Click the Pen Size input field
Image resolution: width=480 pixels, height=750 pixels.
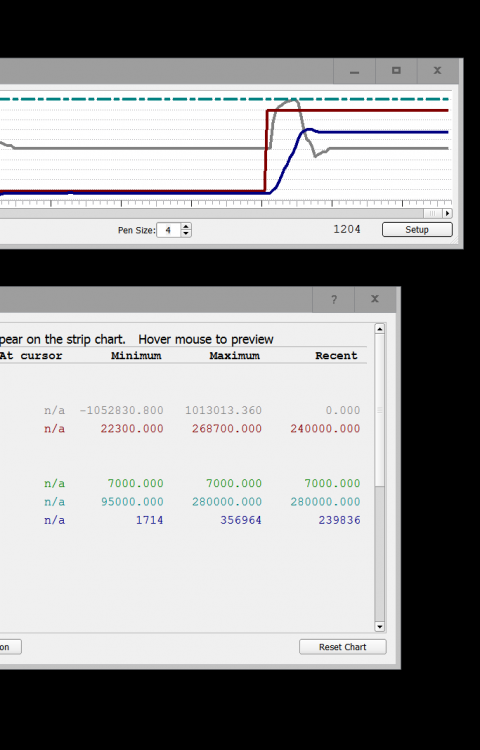pyautogui.click(x=169, y=230)
